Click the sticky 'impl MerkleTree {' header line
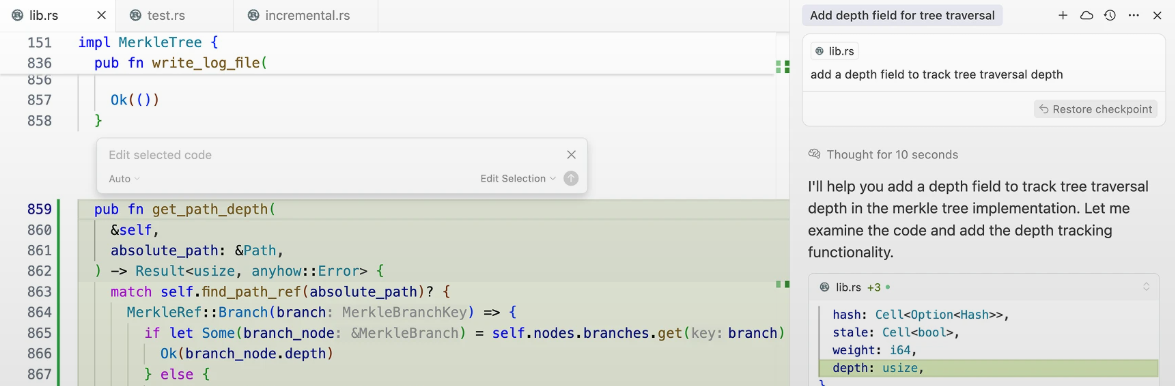This screenshot has height=386, width=1175. (x=147, y=43)
